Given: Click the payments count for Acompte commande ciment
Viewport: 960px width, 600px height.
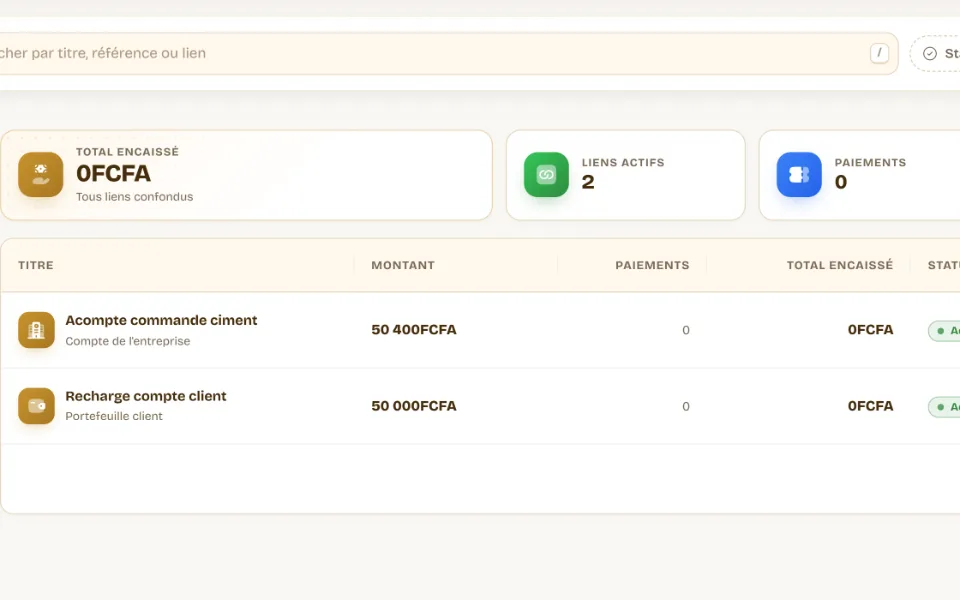Looking at the screenshot, I should 686,331.
